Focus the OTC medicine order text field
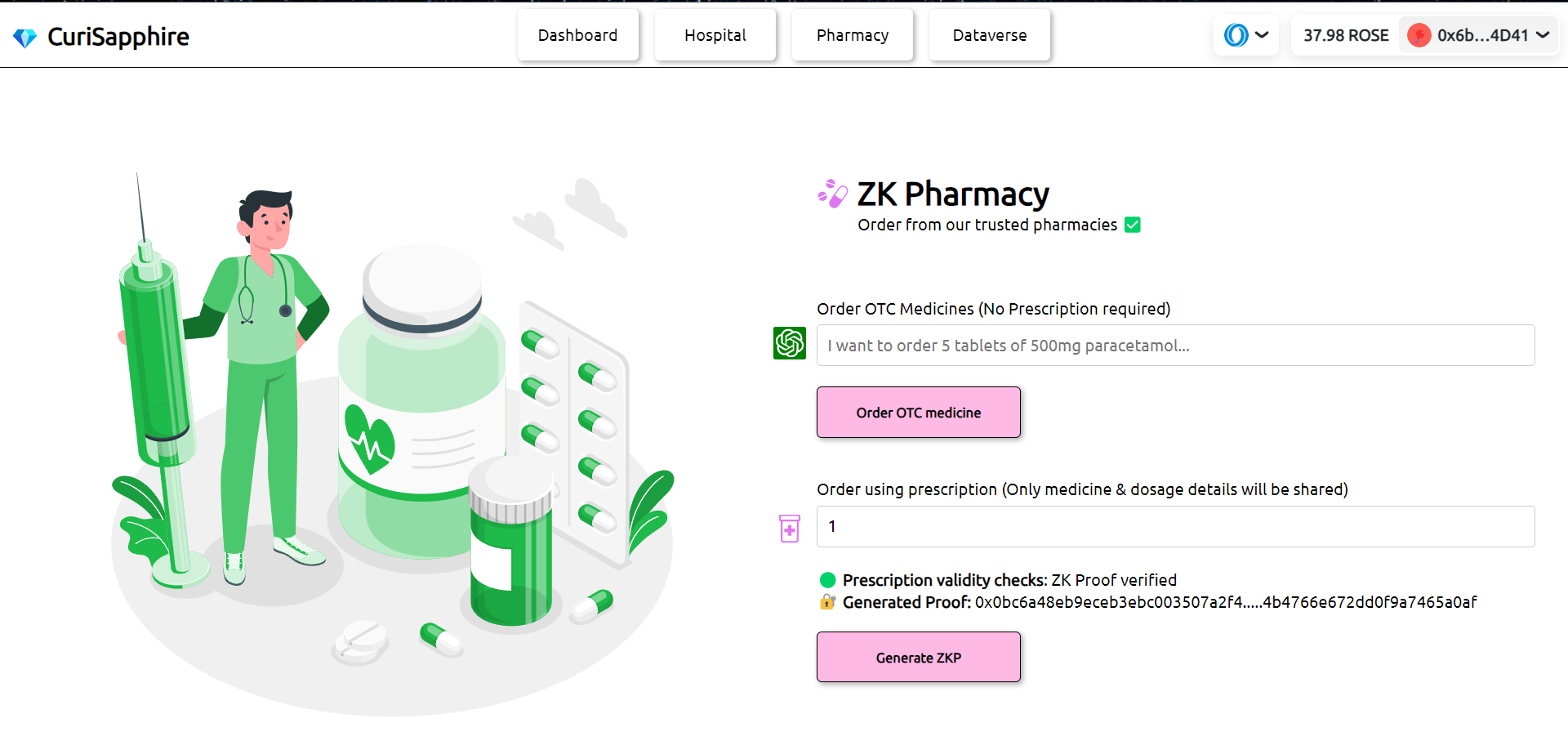Viewport: 1568px width, 741px height. click(x=1175, y=346)
